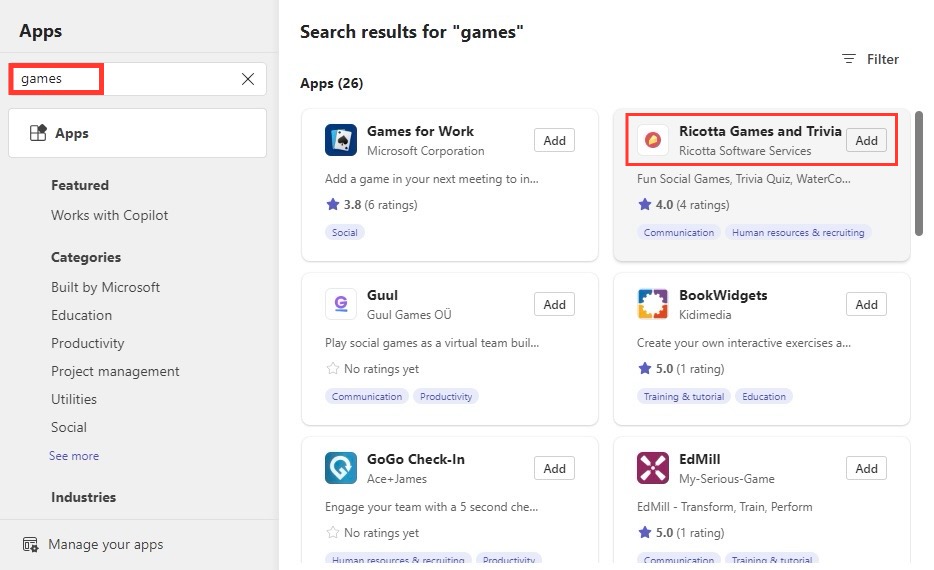Click the Filter icon
This screenshot has width=934, height=570.
click(849, 59)
